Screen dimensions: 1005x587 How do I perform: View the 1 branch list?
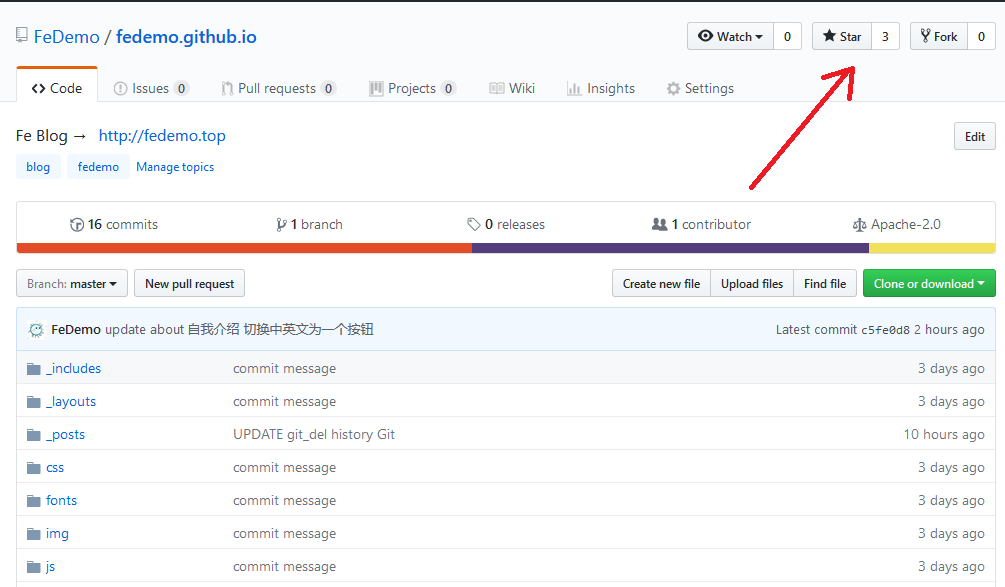click(x=310, y=224)
